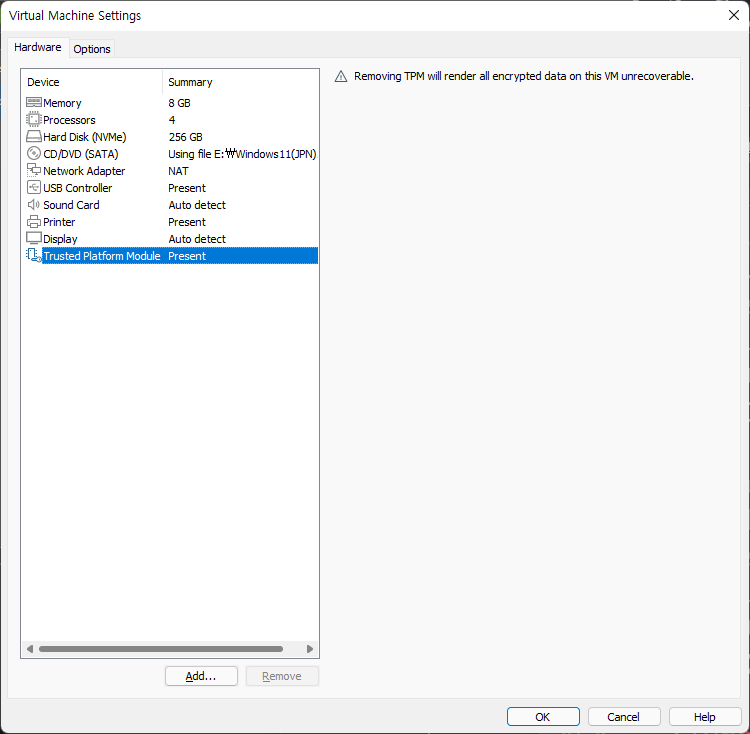Screen dimensions: 750x734
Task: Select the Display row label
Action: point(60,239)
